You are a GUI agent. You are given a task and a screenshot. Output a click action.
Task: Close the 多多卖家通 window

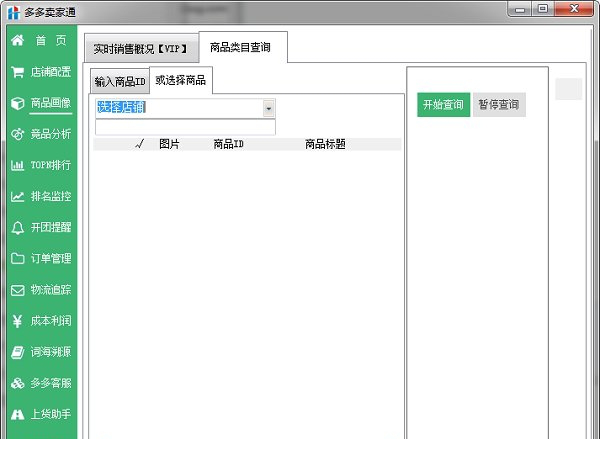[x=574, y=9]
